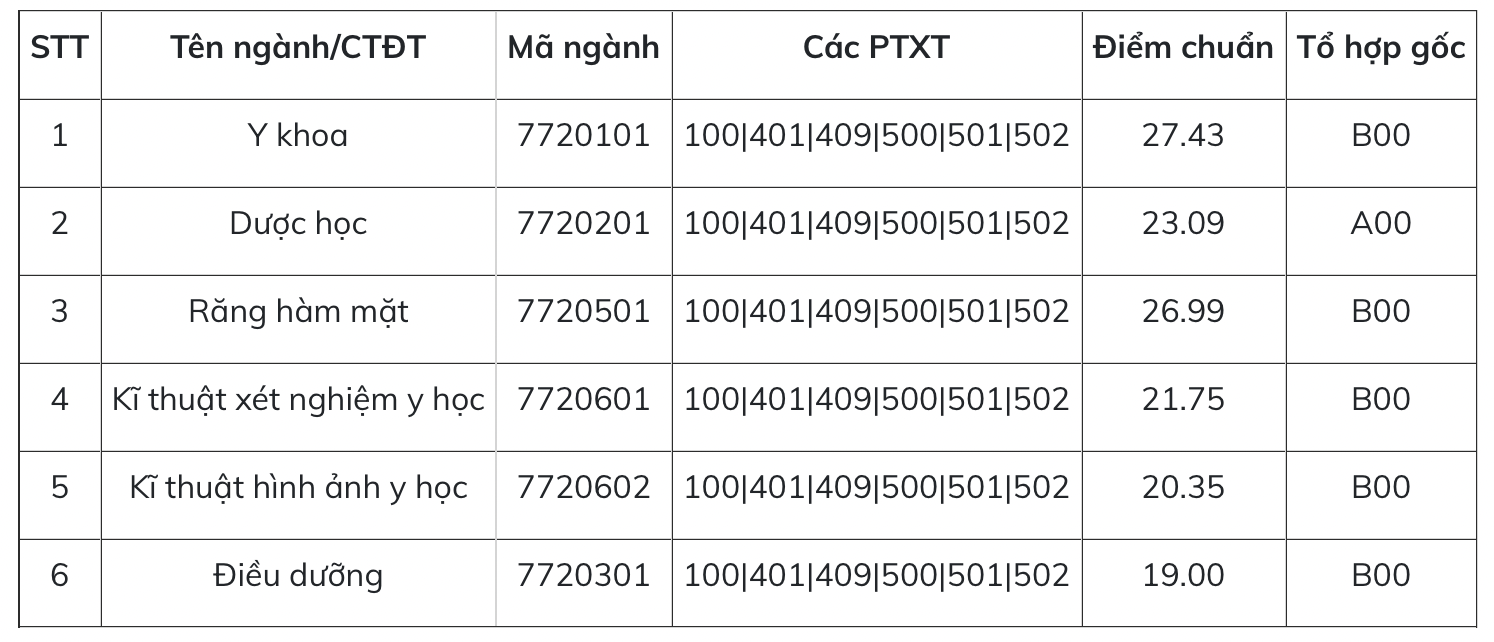
Task: Click Kĩ thuật hình ảnh y học
Action: pyautogui.click(x=298, y=488)
